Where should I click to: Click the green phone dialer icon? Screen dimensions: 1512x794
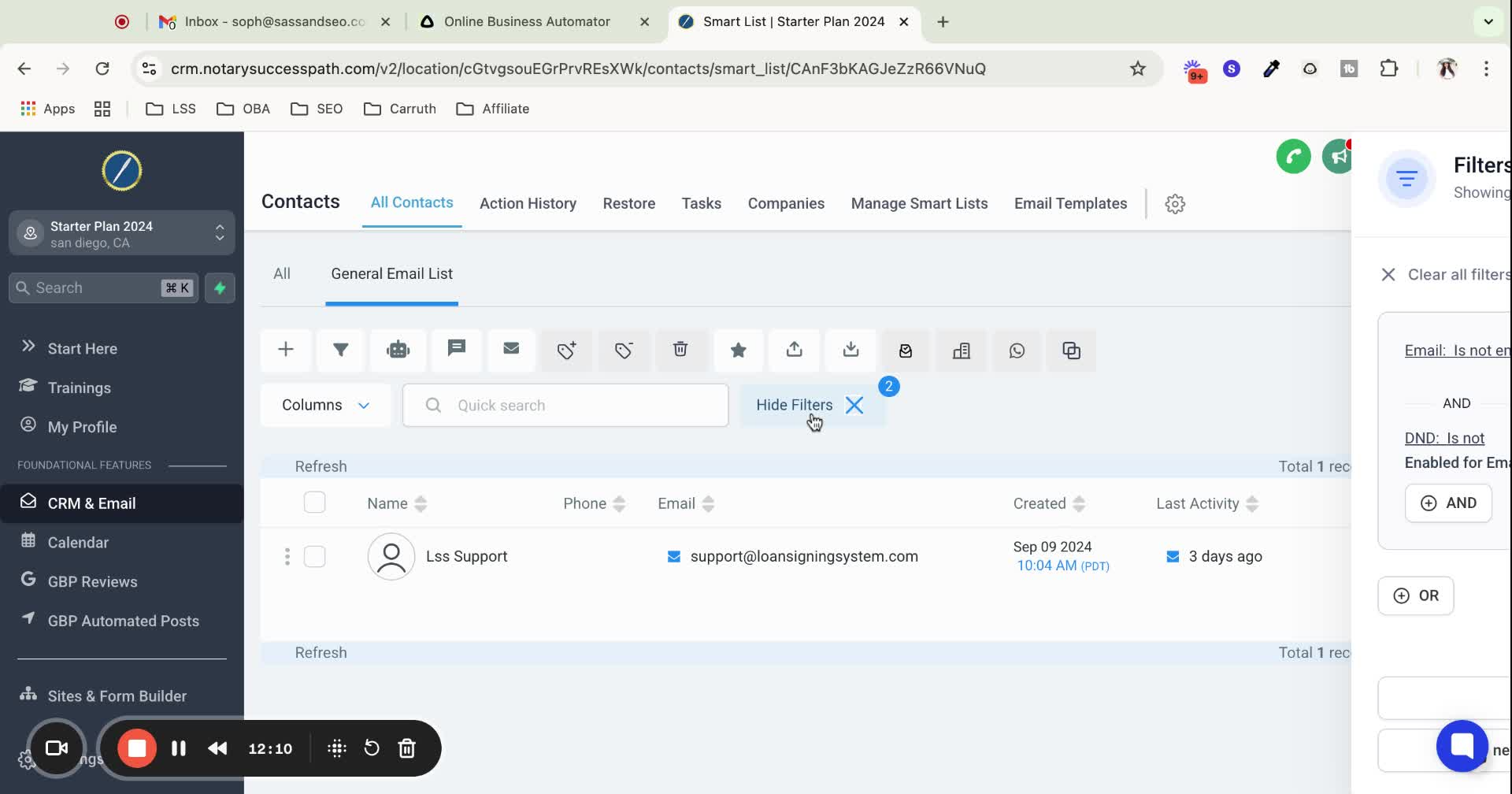1293,157
